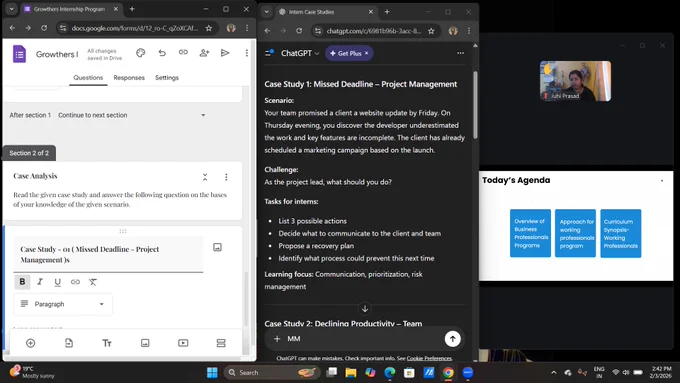The width and height of the screenshot is (680, 383).
Task: Toggle bold formatting on question title
Action: 22,282
